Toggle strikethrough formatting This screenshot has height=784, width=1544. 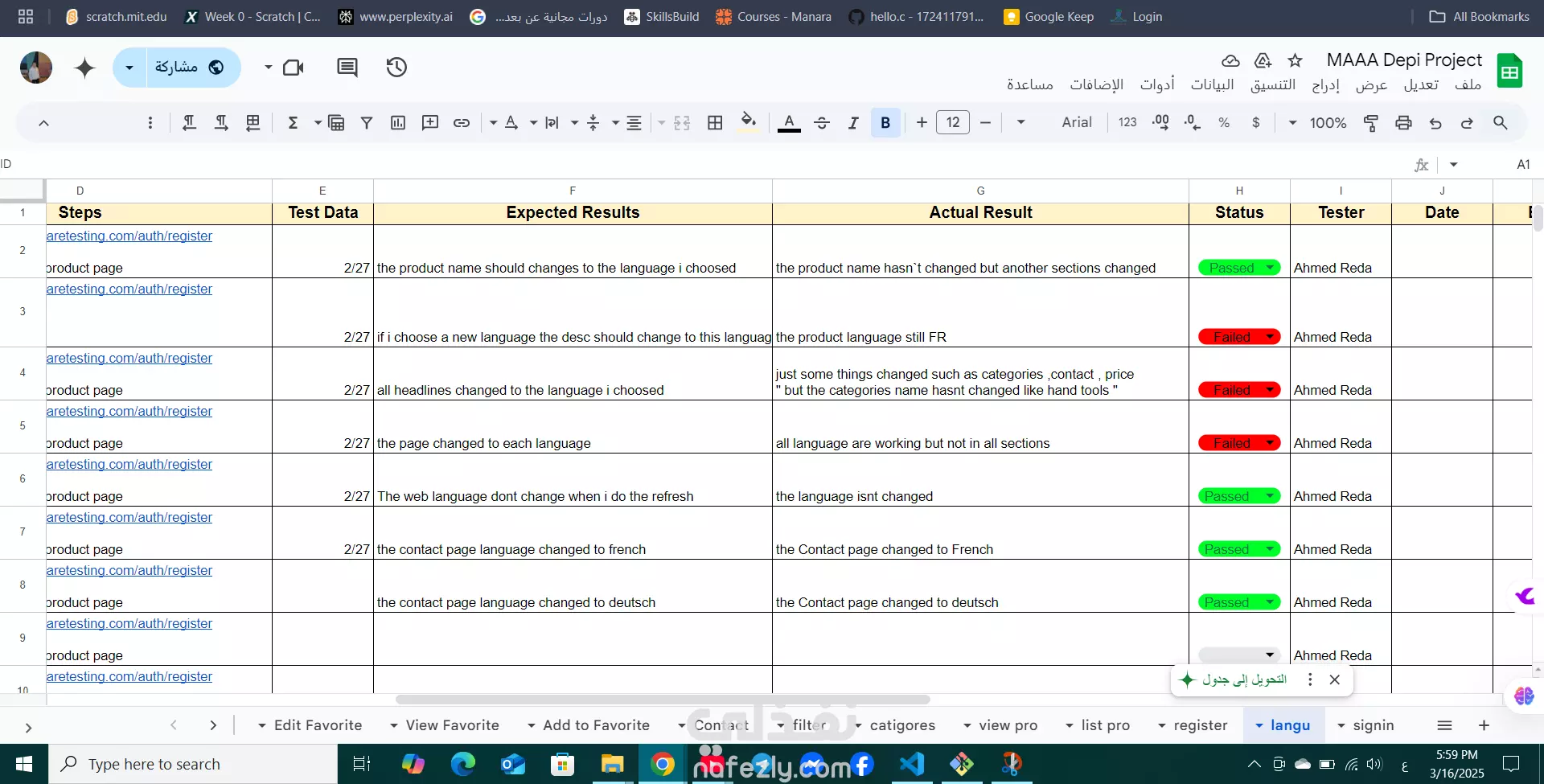pyautogui.click(x=822, y=122)
